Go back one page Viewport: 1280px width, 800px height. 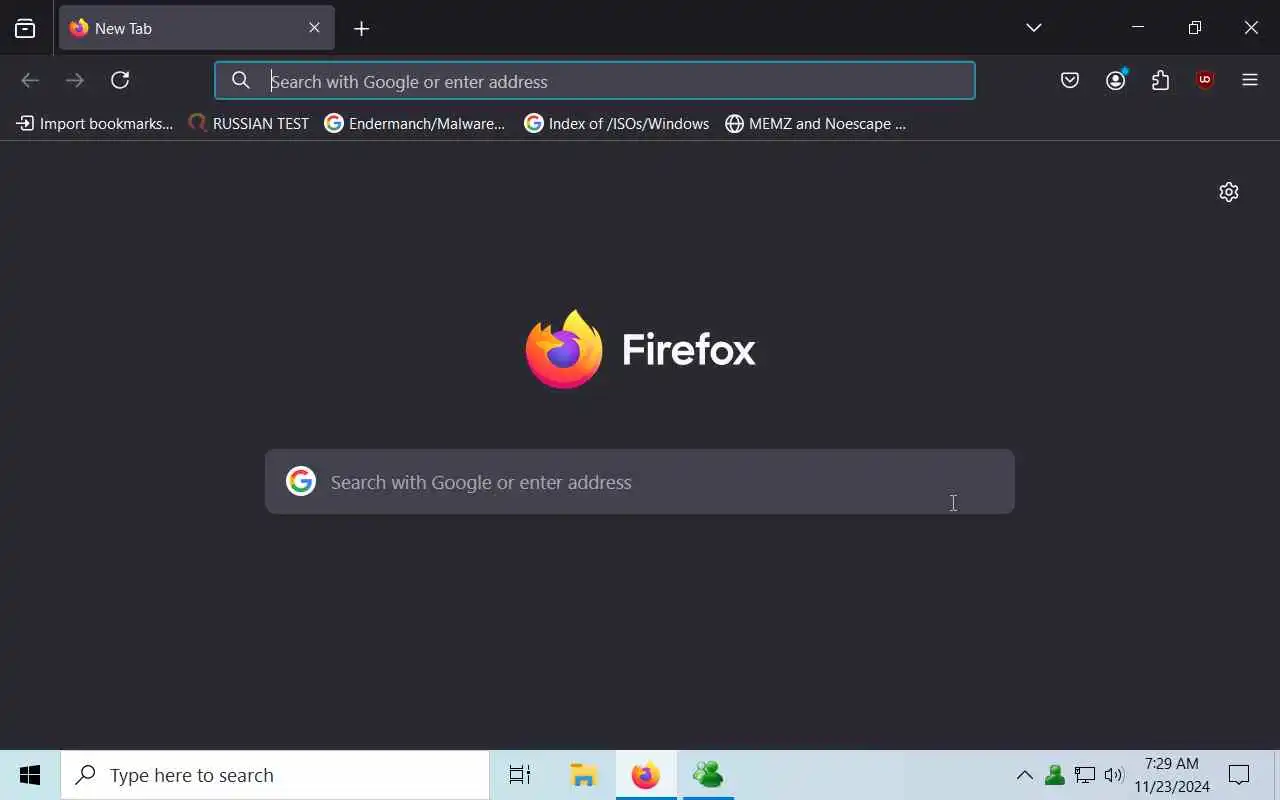(x=30, y=80)
